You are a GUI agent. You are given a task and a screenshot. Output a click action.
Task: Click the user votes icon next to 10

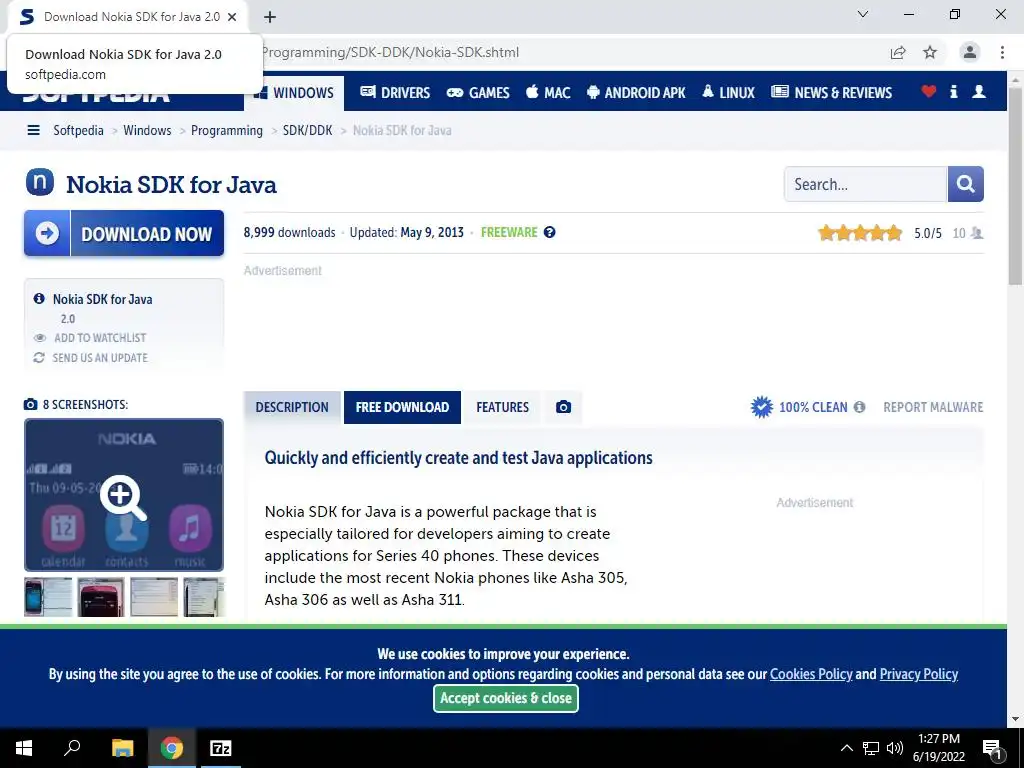point(977,233)
